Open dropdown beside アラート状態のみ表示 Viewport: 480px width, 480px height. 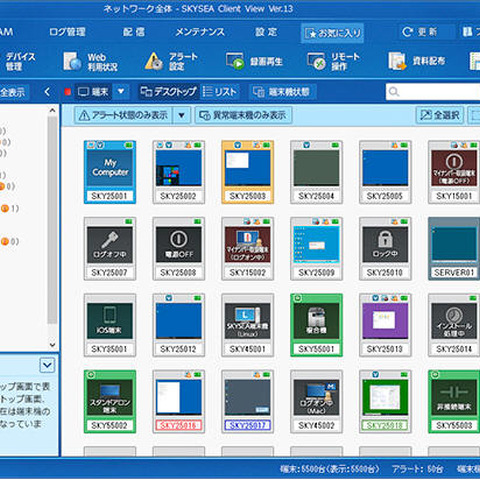(x=181, y=115)
